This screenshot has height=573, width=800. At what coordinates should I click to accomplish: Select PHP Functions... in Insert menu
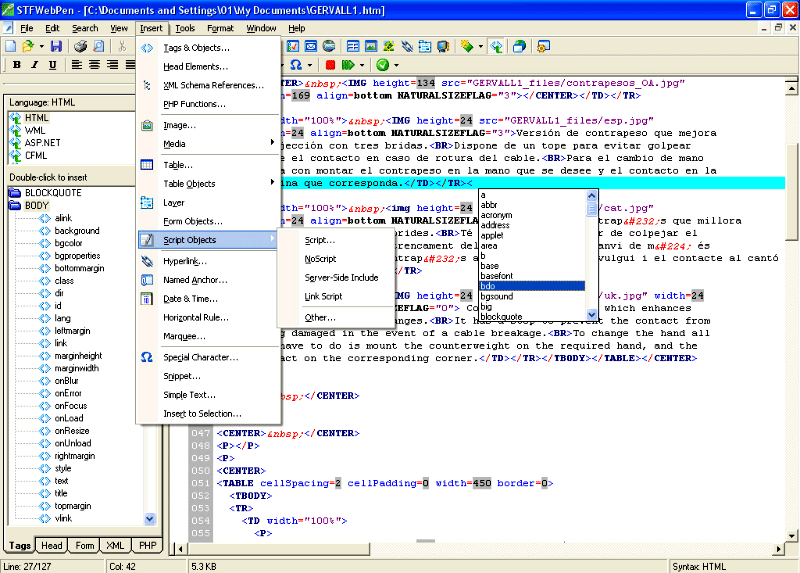pyautogui.click(x=194, y=104)
